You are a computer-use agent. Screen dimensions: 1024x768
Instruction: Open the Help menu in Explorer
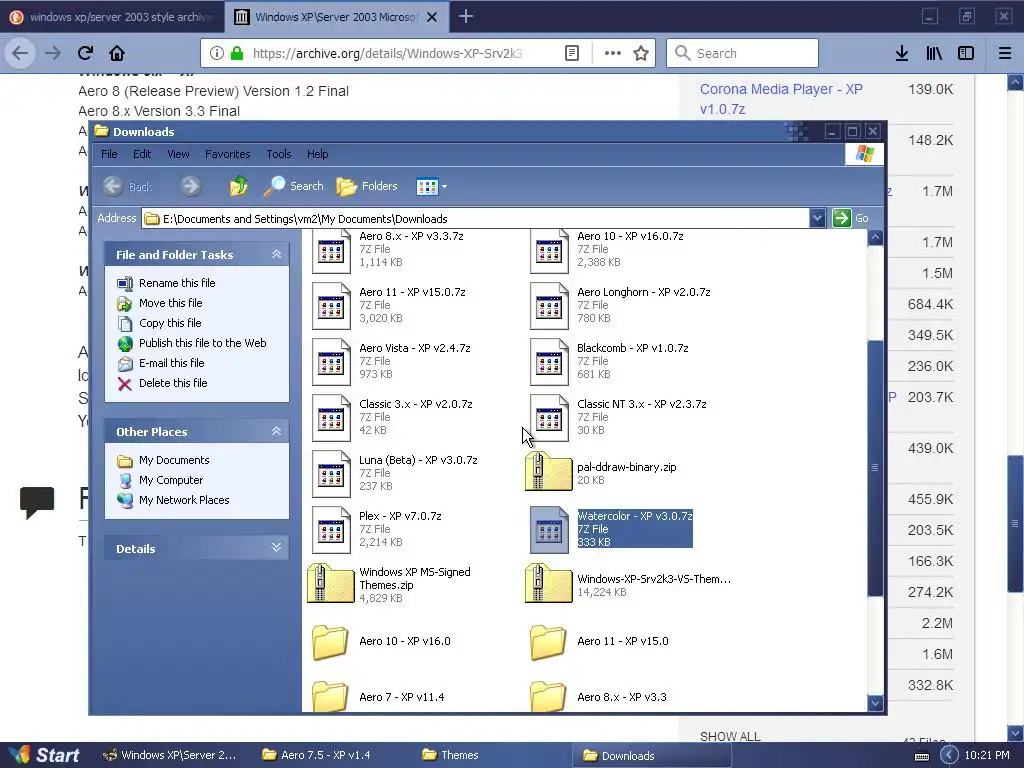[x=317, y=154]
